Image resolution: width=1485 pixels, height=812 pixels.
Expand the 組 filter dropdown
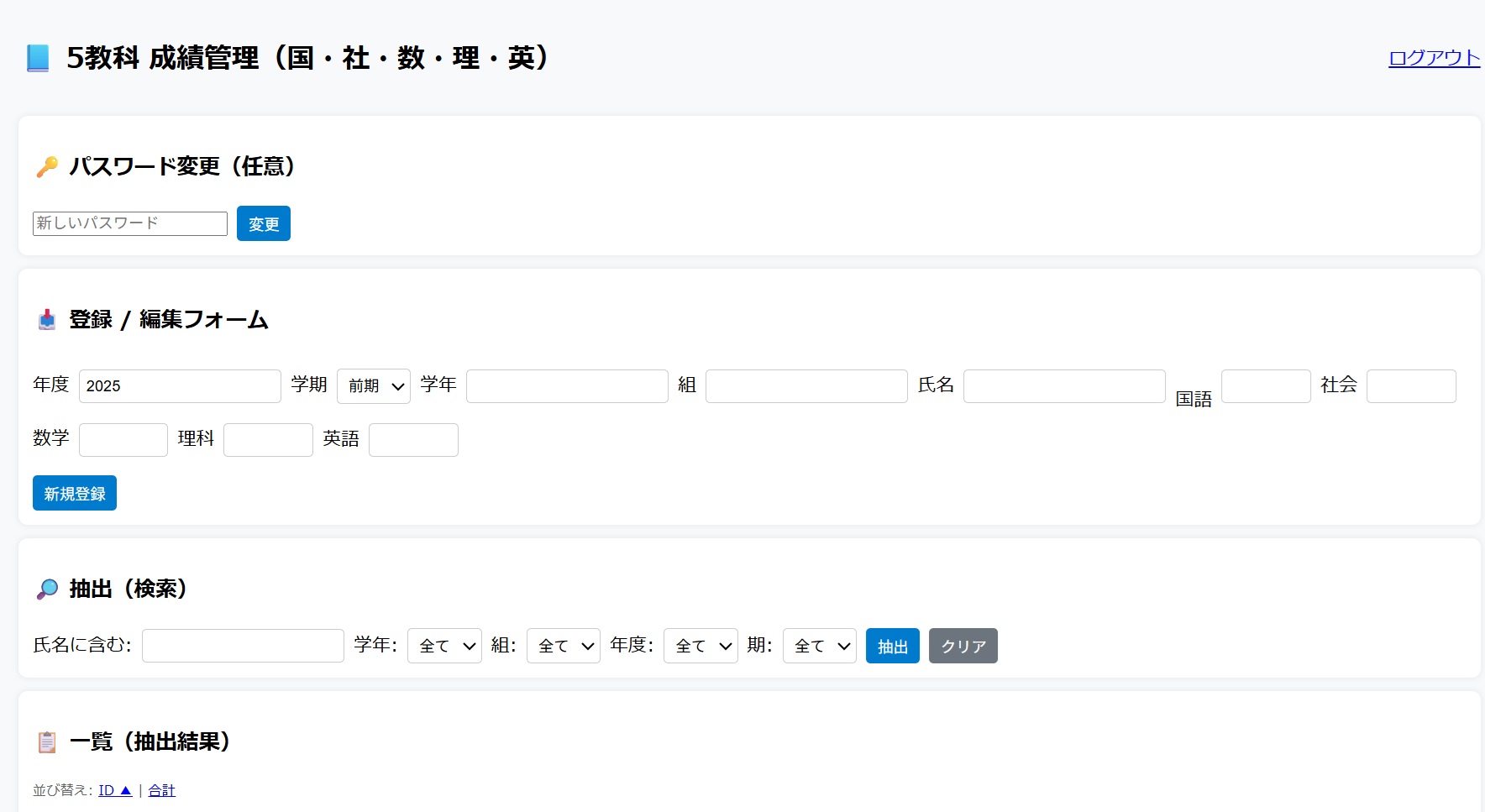563,646
